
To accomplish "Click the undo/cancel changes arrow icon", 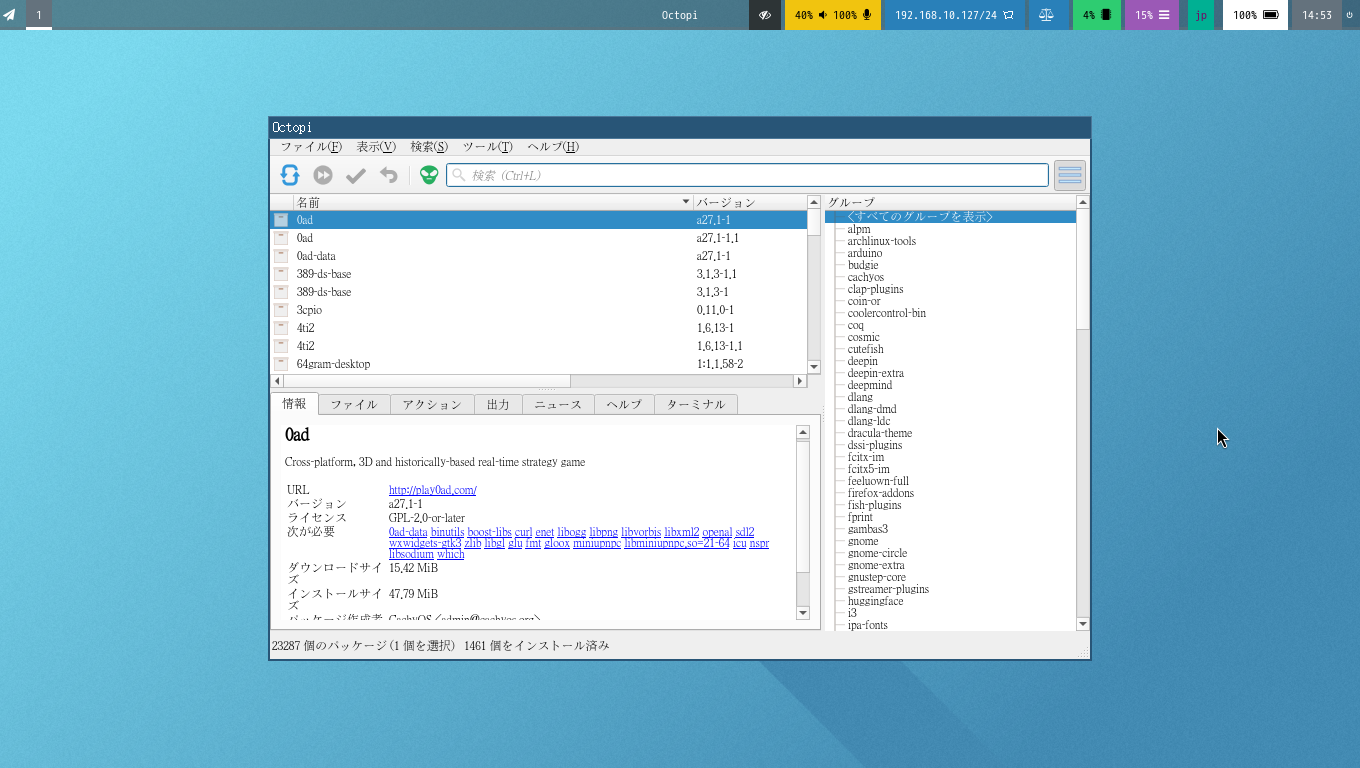I will (x=389, y=175).
